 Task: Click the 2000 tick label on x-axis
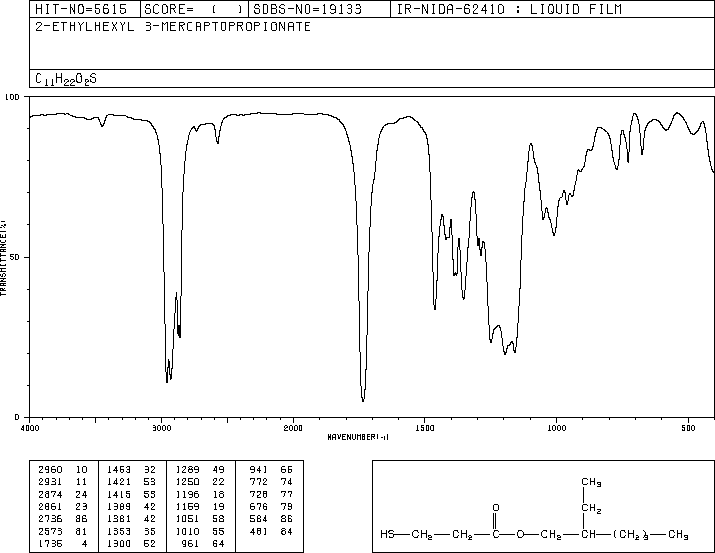coord(293,428)
